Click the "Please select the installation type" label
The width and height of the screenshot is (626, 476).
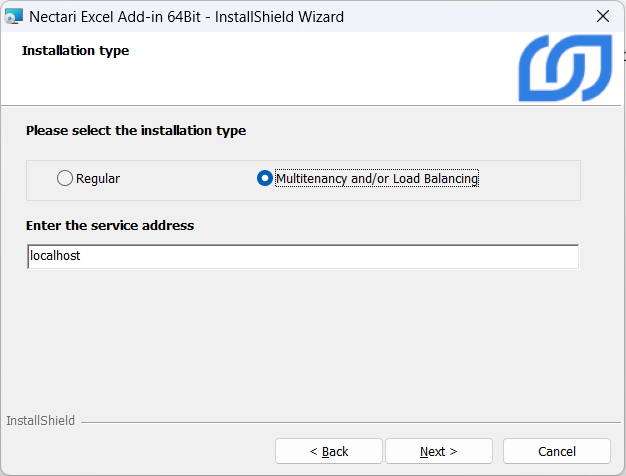tap(136, 131)
